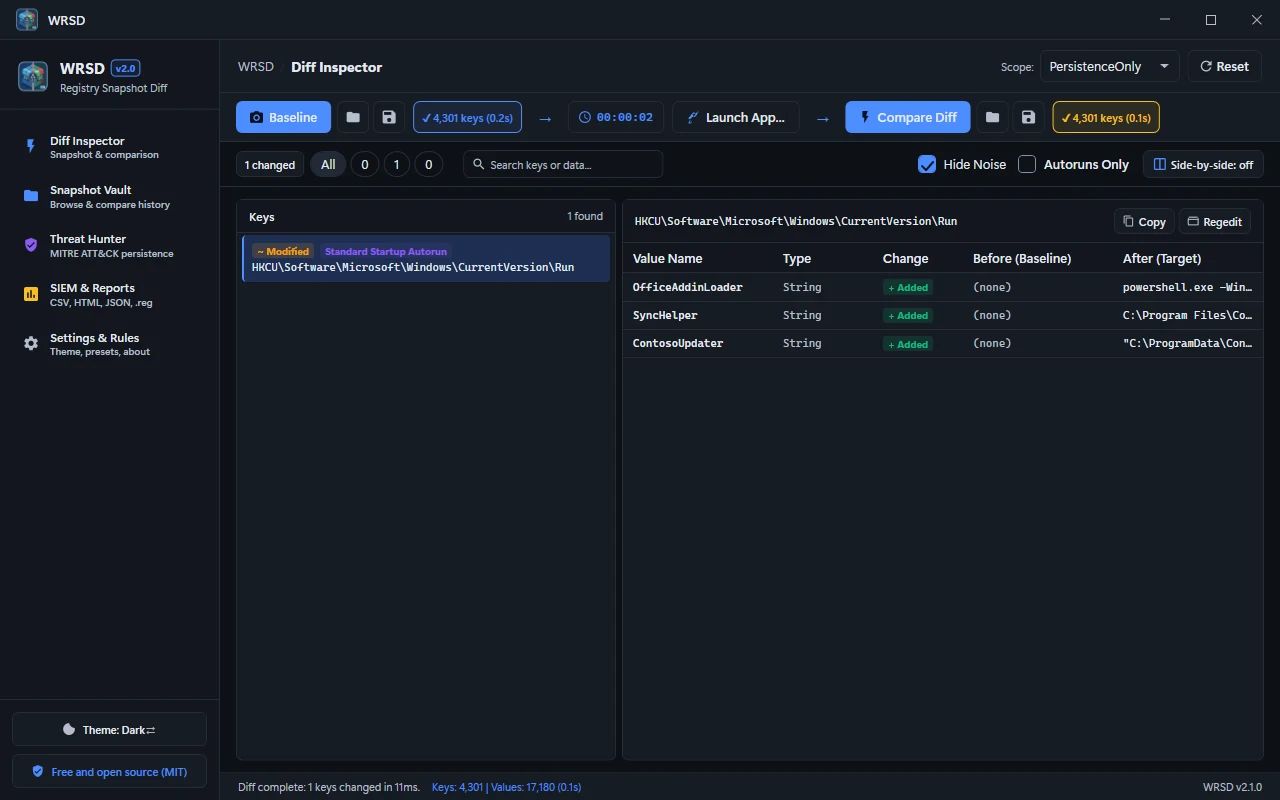Click the Reset button

point(1224,66)
